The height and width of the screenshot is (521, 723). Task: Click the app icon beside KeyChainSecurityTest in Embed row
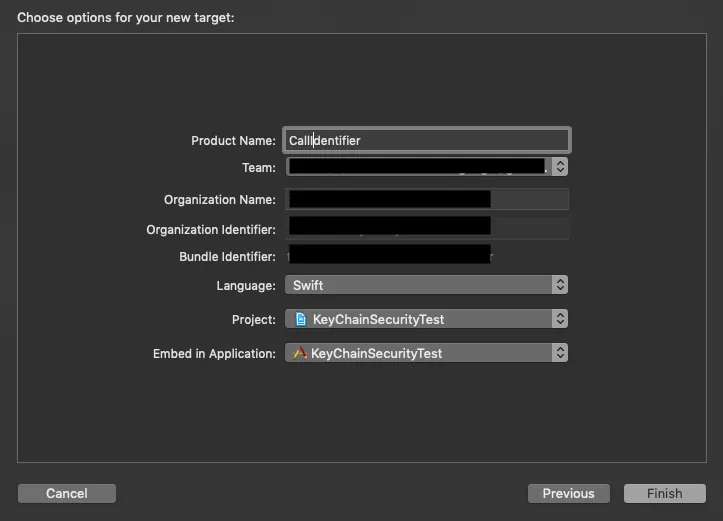click(x=300, y=353)
